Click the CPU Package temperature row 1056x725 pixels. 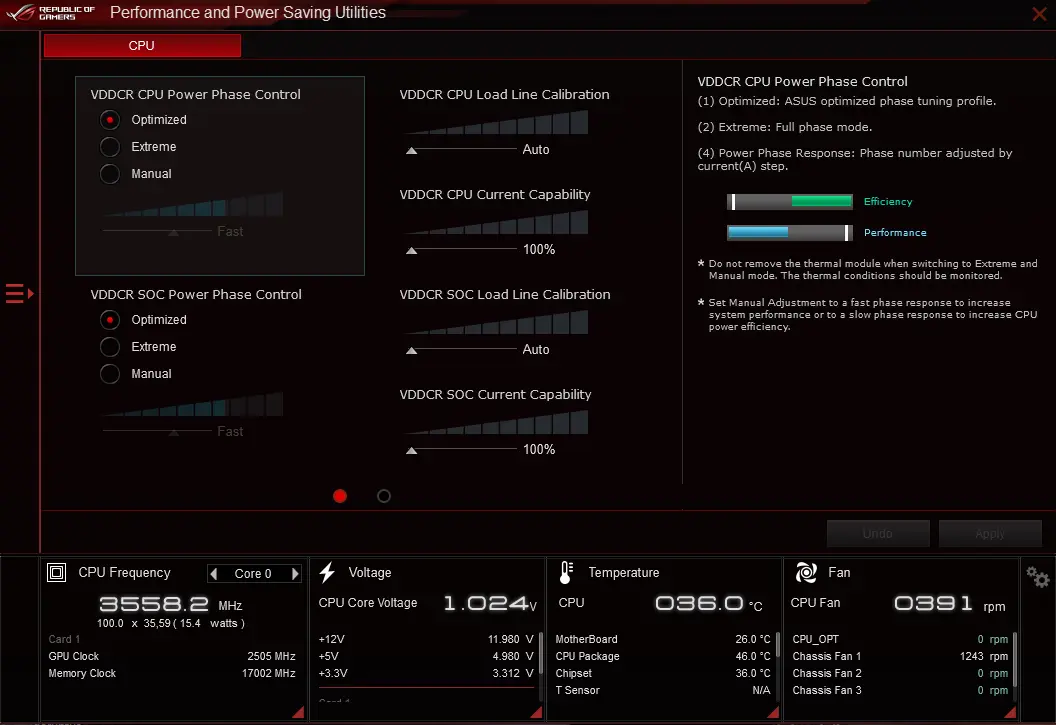click(663, 656)
